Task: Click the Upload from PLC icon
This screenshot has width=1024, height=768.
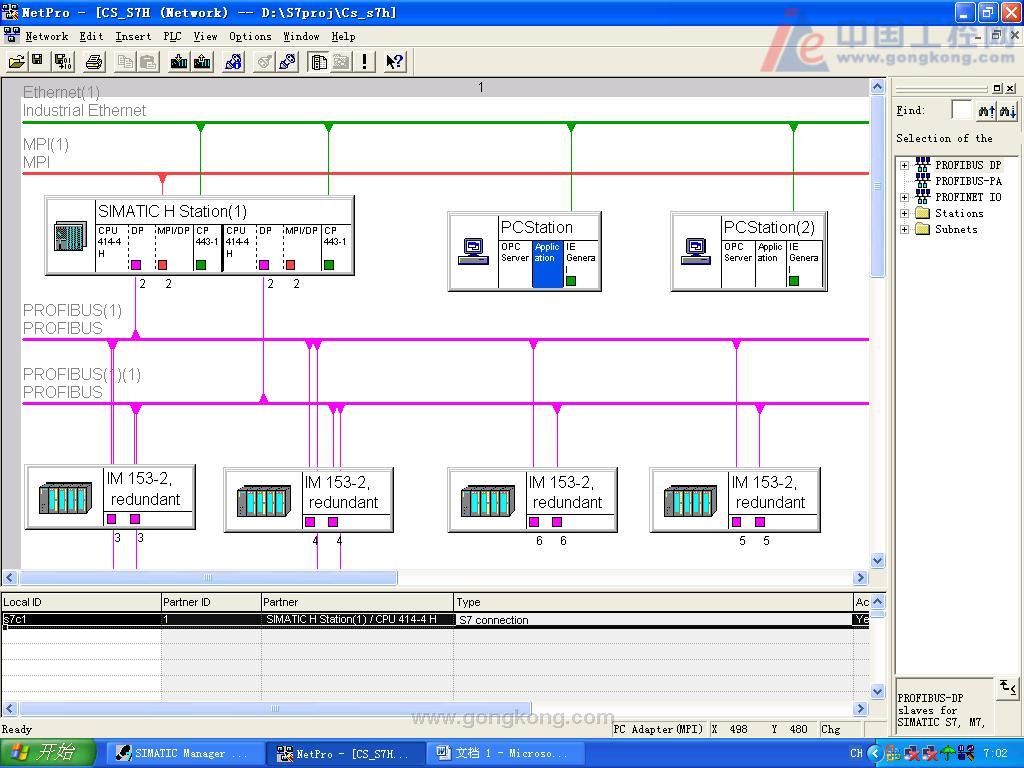Action: click(x=202, y=62)
